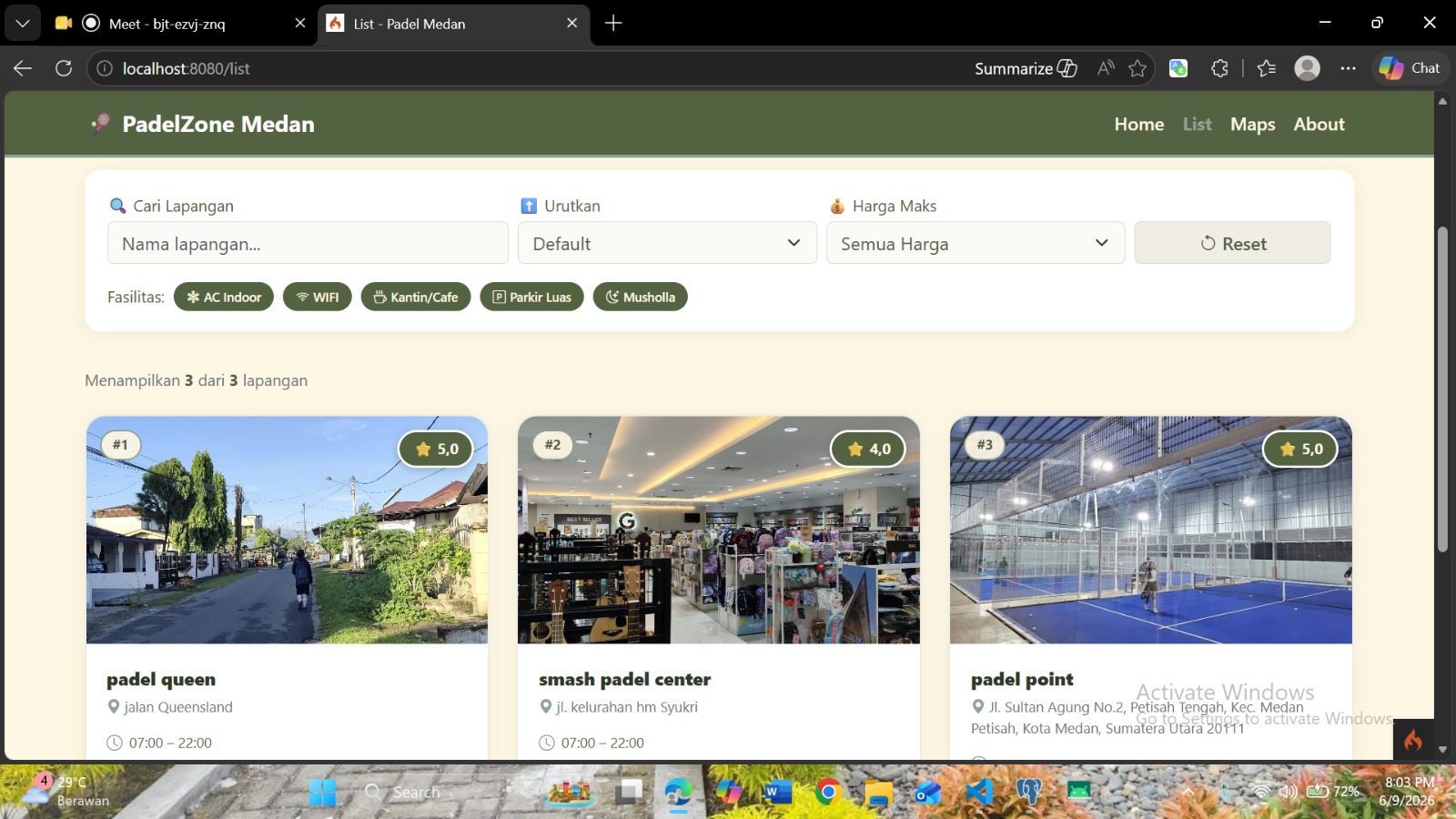Open Visual Studio Code from the taskbar
Screen dimensions: 1456x819
pyautogui.click(x=978, y=793)
